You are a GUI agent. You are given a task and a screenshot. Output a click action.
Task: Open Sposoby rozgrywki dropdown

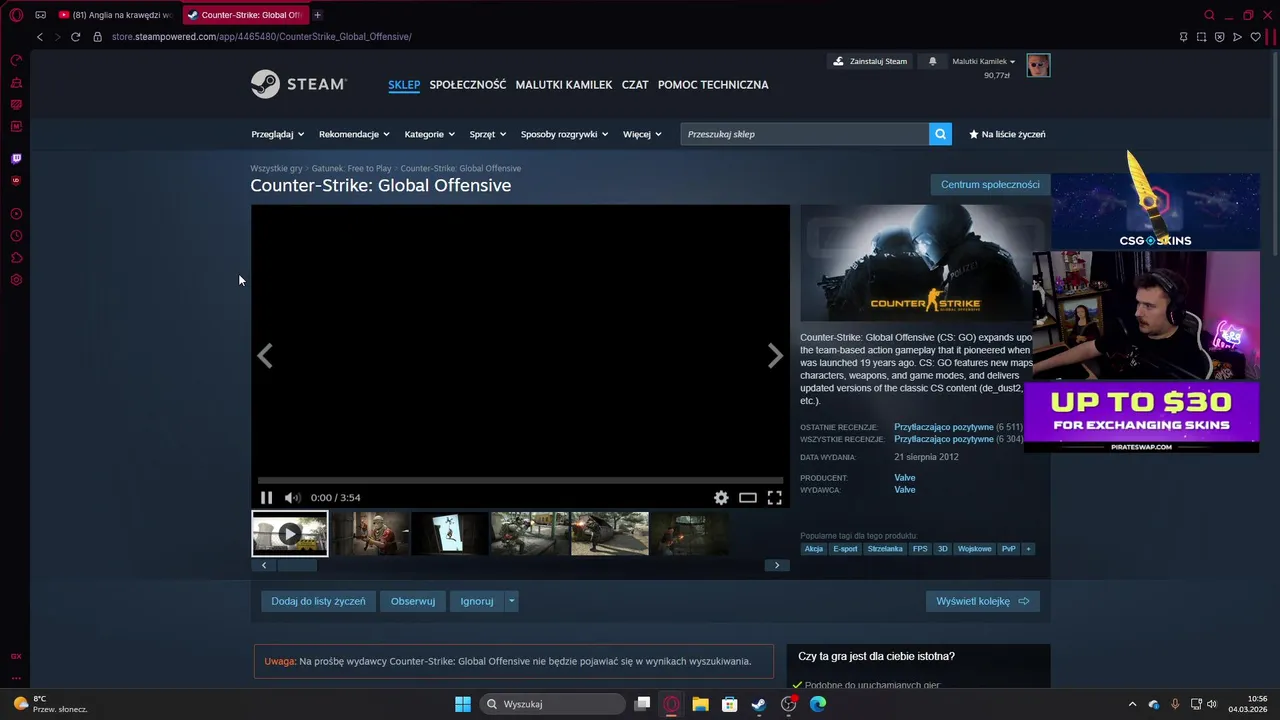(x=564, y=134)
